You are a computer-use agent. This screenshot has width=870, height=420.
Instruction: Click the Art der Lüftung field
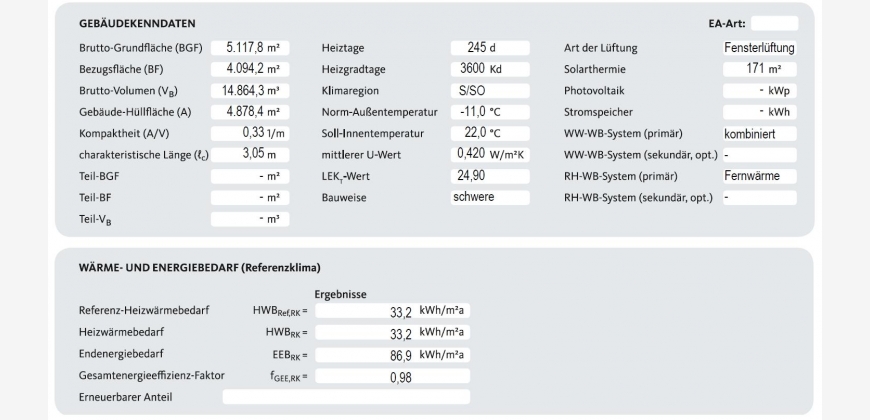[759, 48]
